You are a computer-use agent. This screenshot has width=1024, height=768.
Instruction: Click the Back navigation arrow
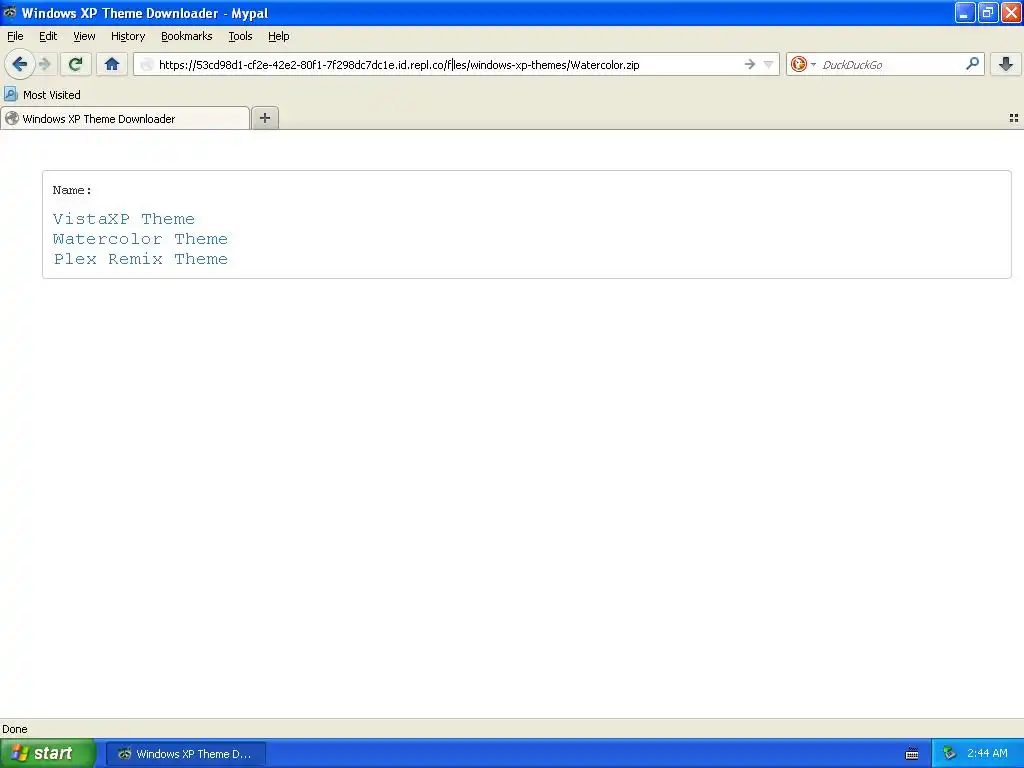pos(19,64)
